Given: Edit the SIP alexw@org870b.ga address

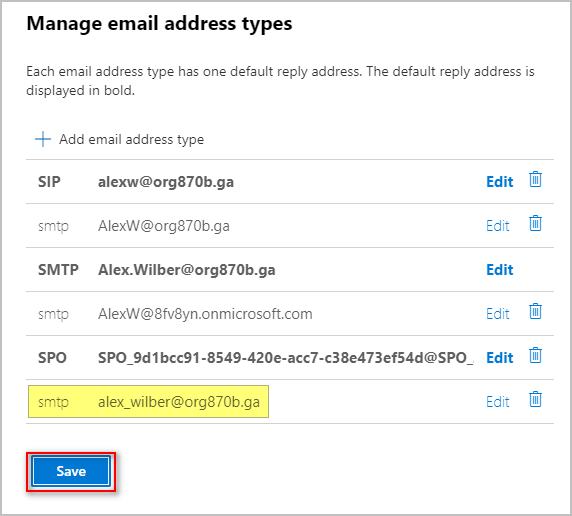Looking at the screenshot, I should point(499,182).
